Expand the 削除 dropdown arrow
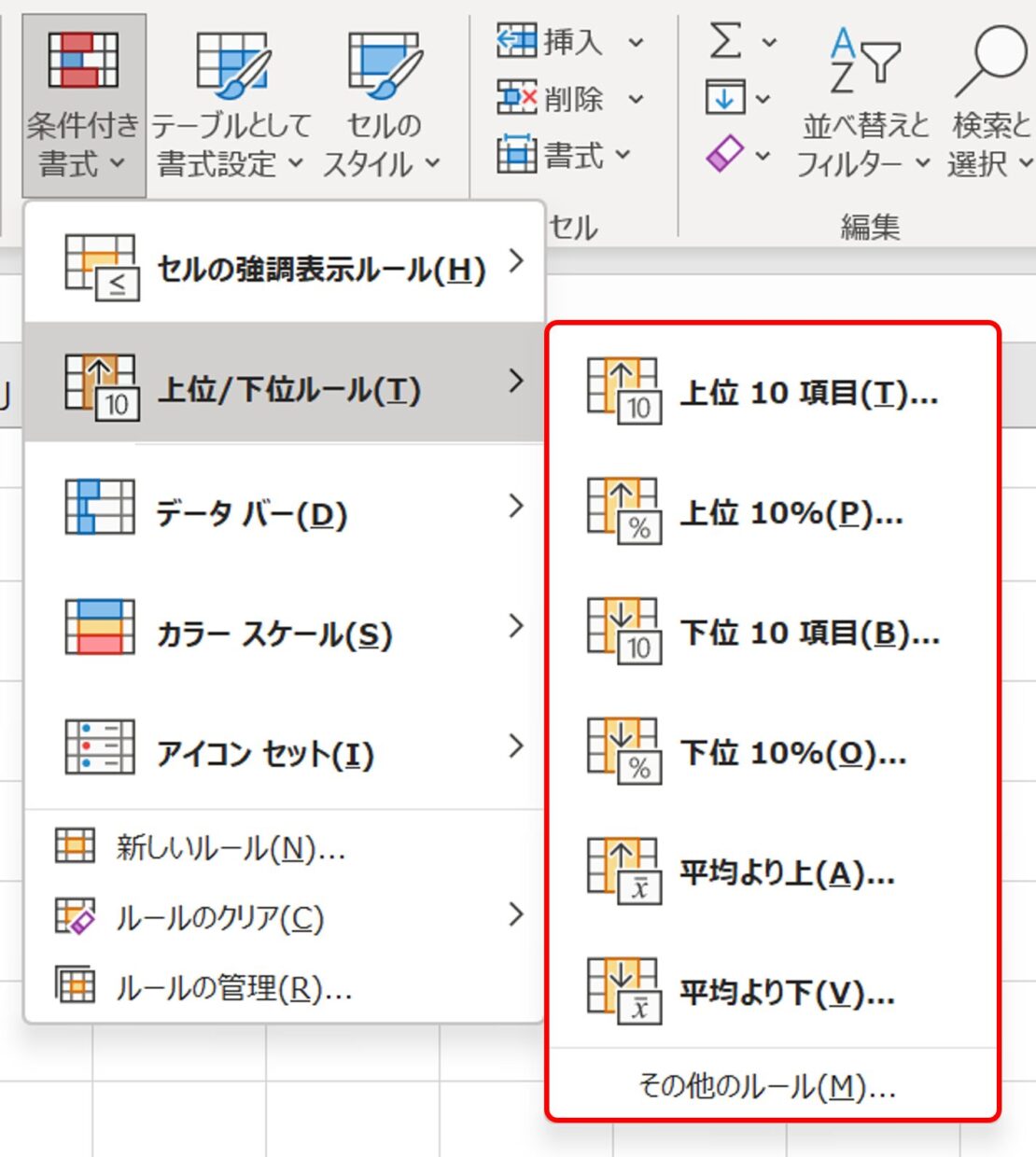Viewport: 1036px width, 1157px height. 636,99
